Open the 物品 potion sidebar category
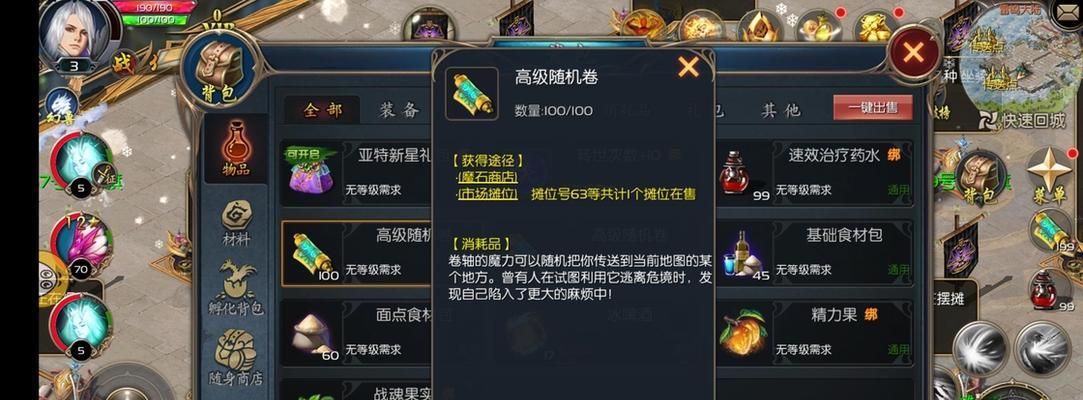The image size is (1083, 400). [x=236, y=149]
